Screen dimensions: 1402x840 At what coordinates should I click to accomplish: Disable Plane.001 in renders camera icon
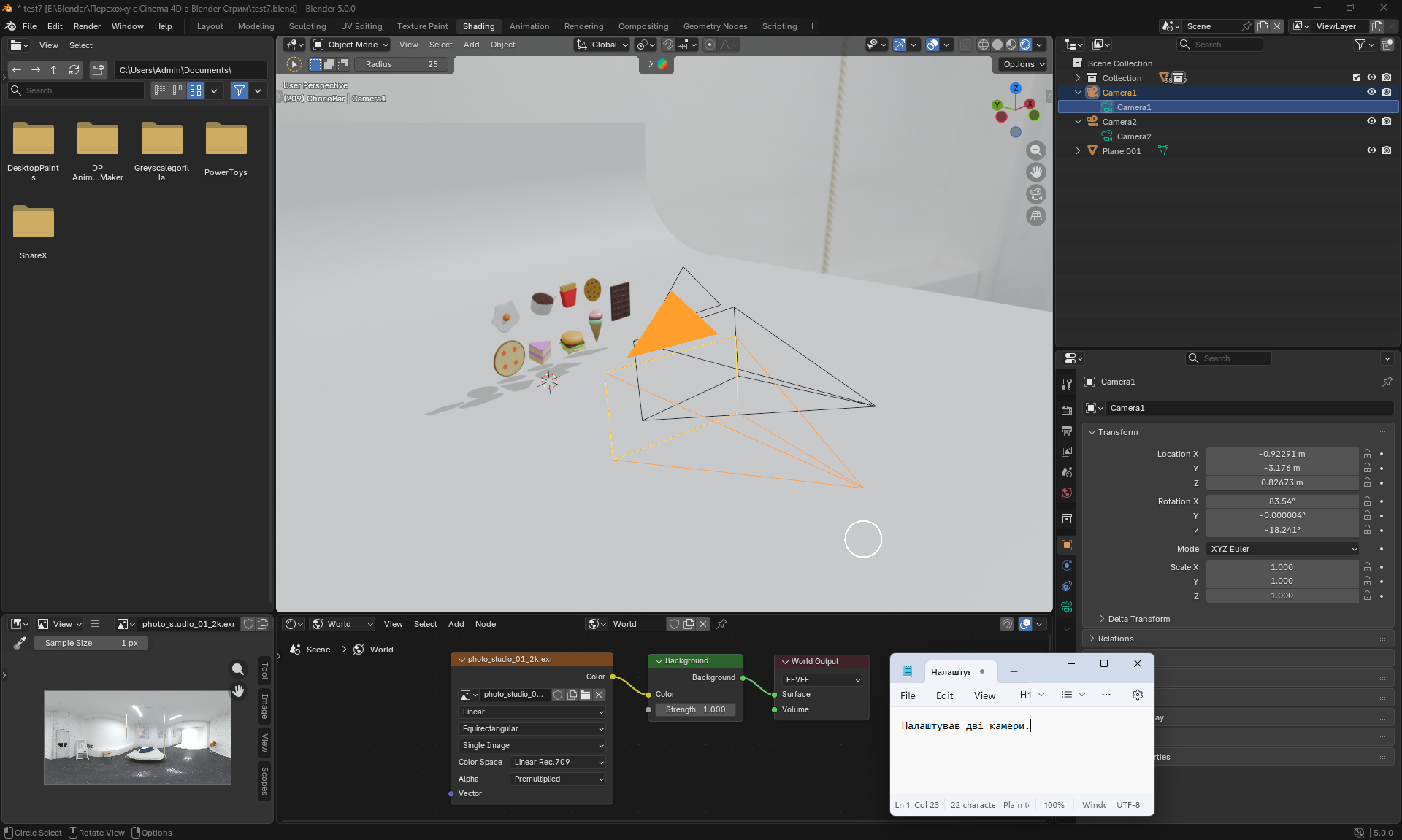[x=1386, y=150]
